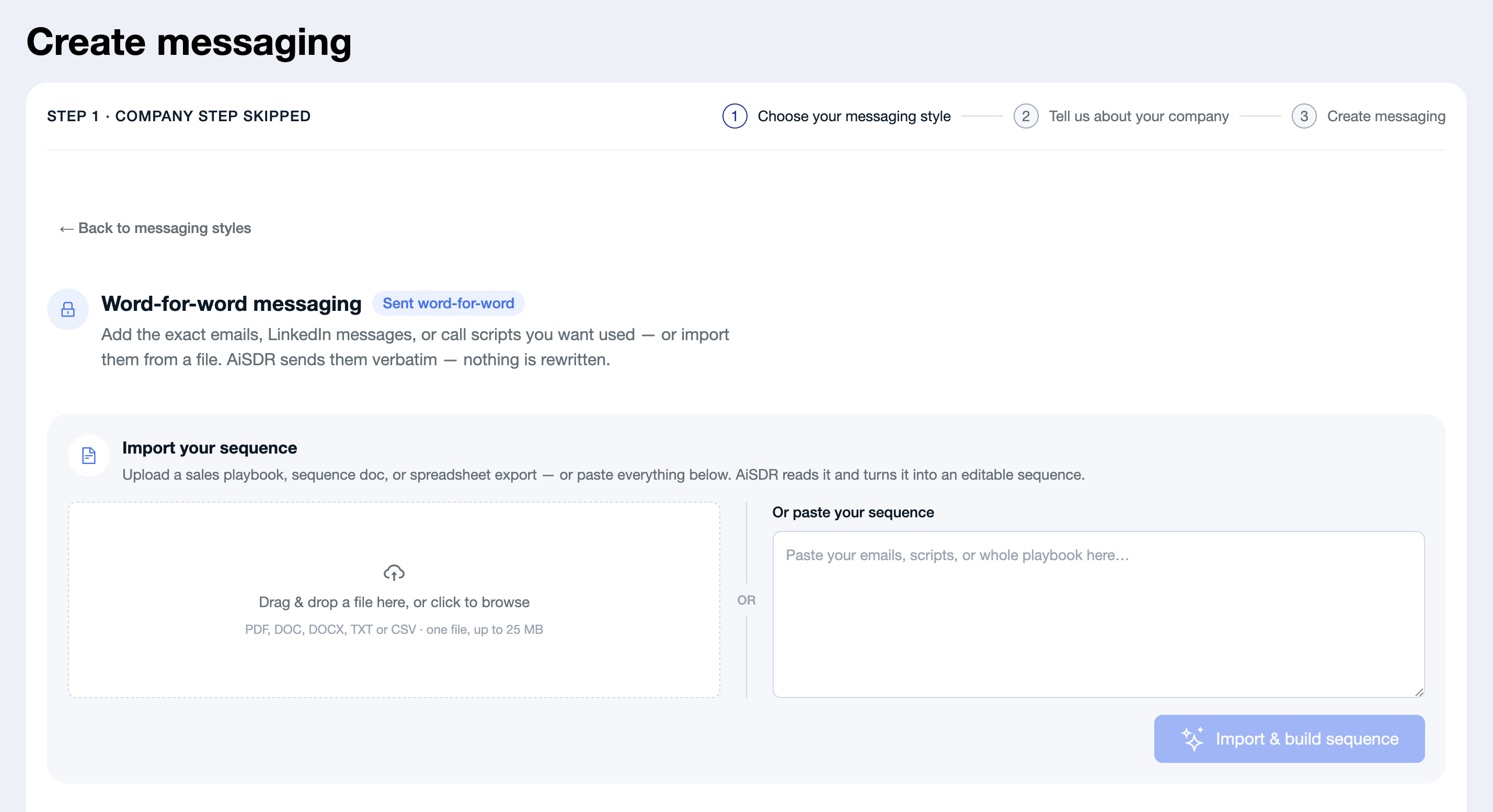This screenshot has width=1493, height=812.
Task: Click the Create messaging page heading
Action: tap(189, 42)
